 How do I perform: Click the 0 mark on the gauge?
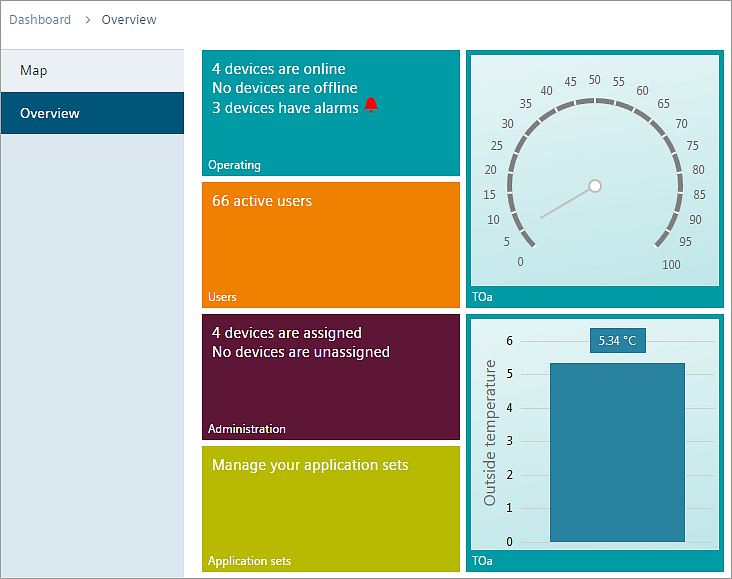click(520, 262)
